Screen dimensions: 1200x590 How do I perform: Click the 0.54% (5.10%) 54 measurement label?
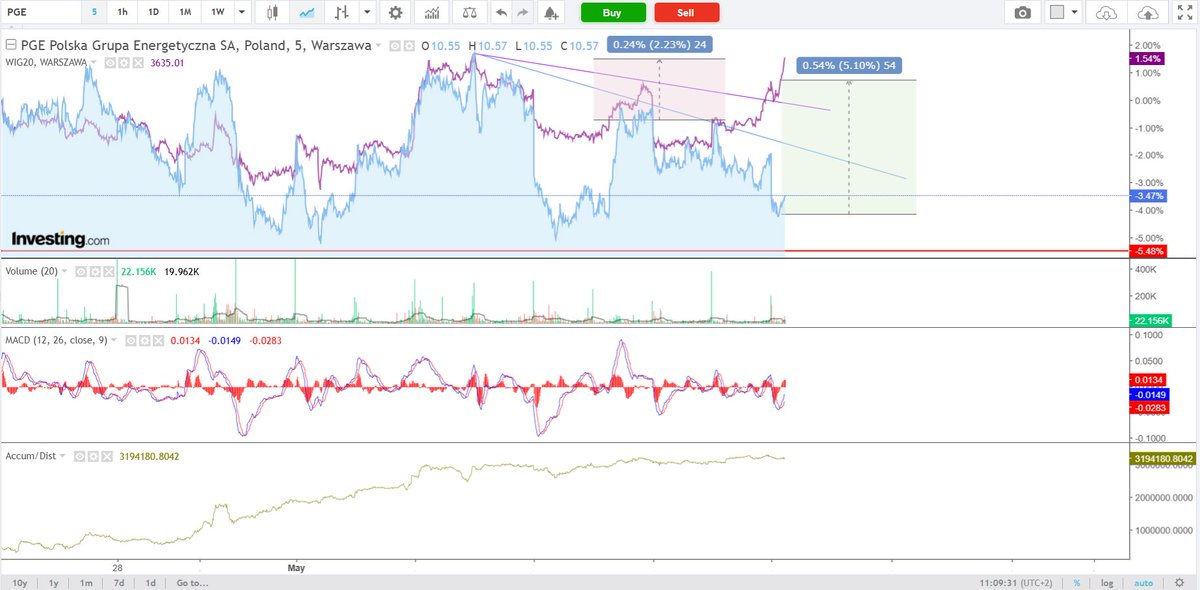click(x=849, y=66)
